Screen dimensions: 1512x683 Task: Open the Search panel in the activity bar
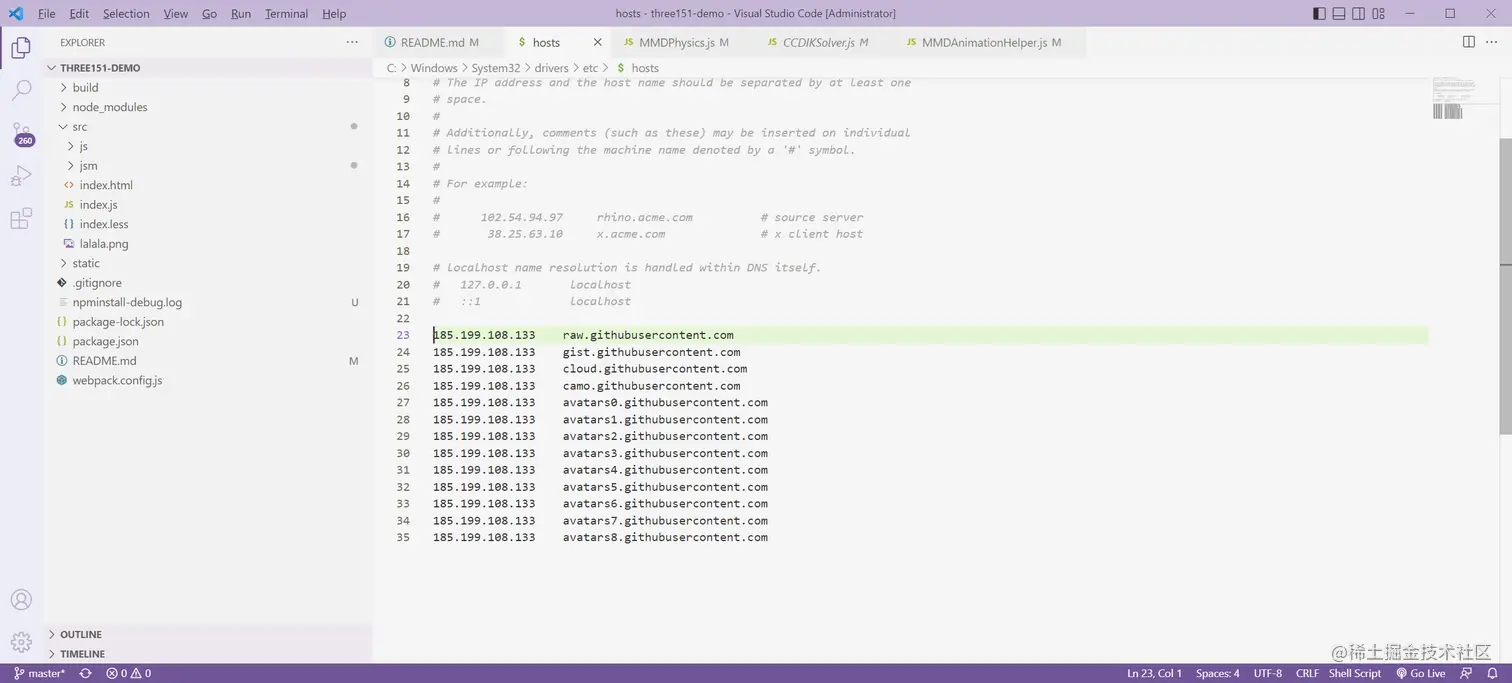22,90
